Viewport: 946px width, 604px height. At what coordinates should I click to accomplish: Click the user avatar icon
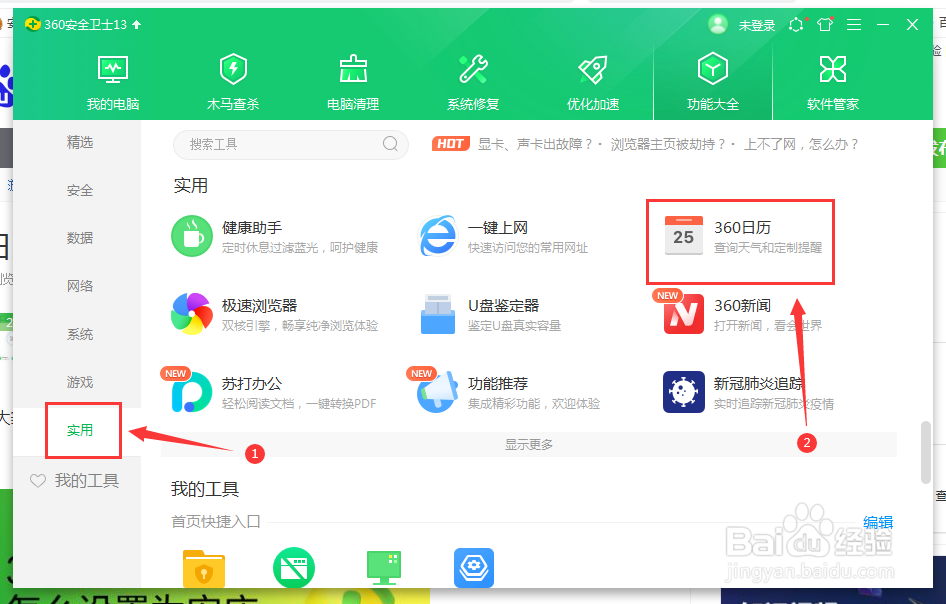pos(717,24)
